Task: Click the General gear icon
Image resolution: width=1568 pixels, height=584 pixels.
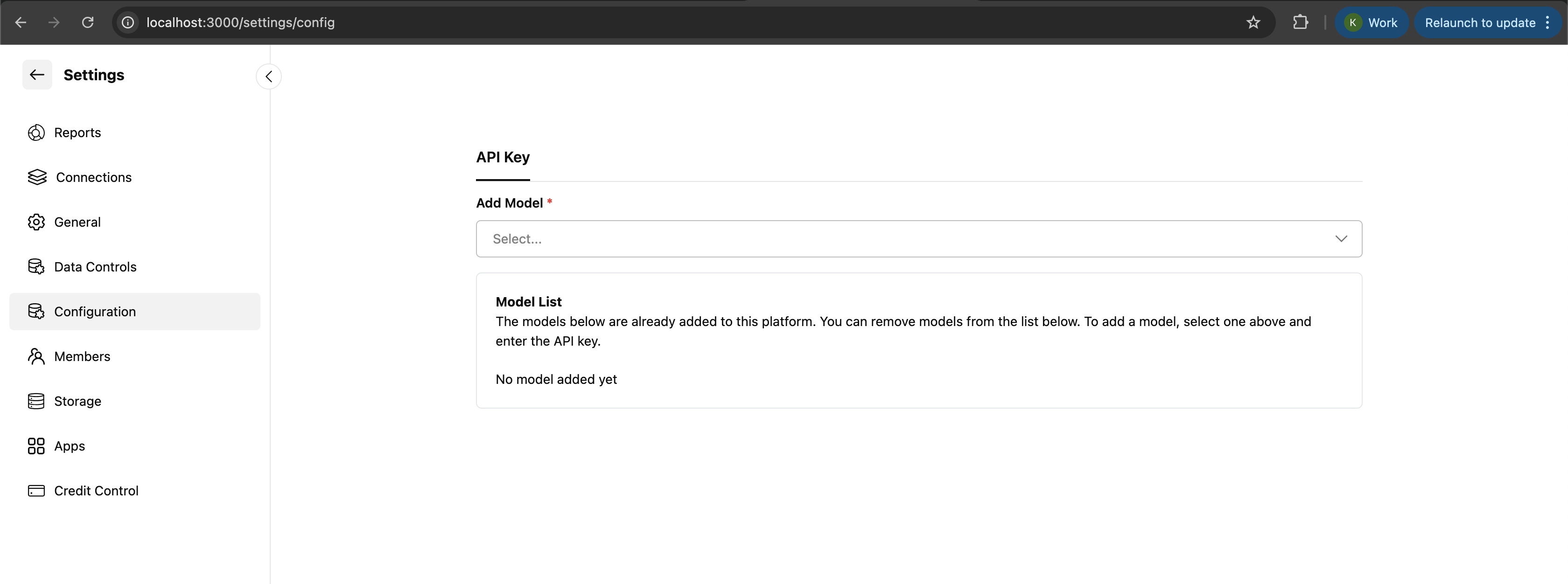Action: coord(36,222)
